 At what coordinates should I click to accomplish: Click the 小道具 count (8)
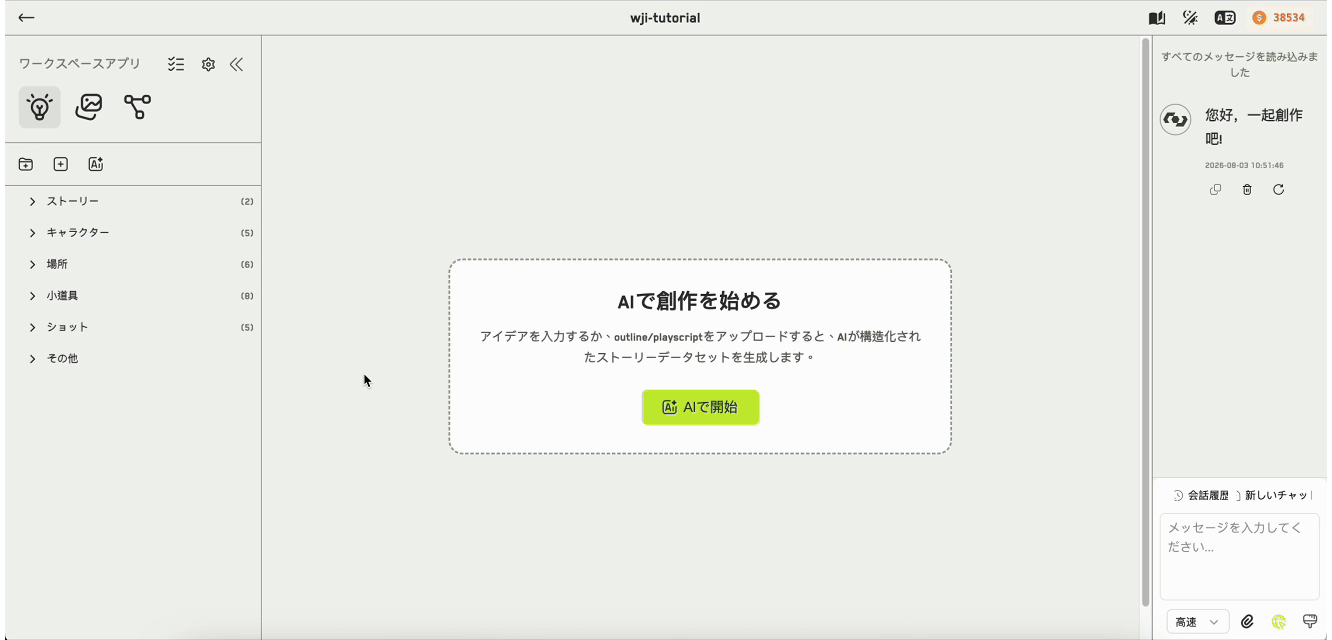click(x=247, y=296)
